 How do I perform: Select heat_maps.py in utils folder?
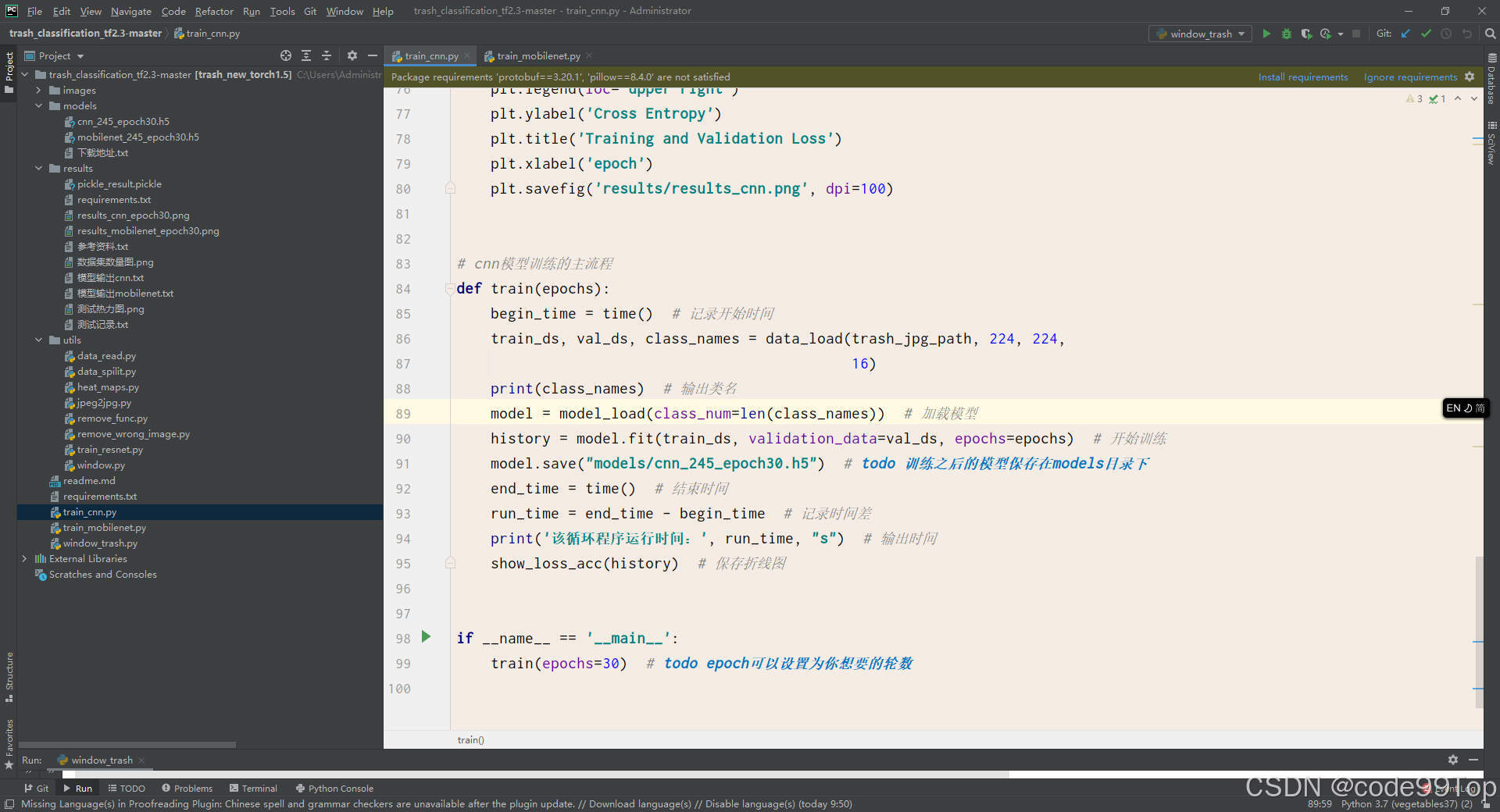point(108,387)
